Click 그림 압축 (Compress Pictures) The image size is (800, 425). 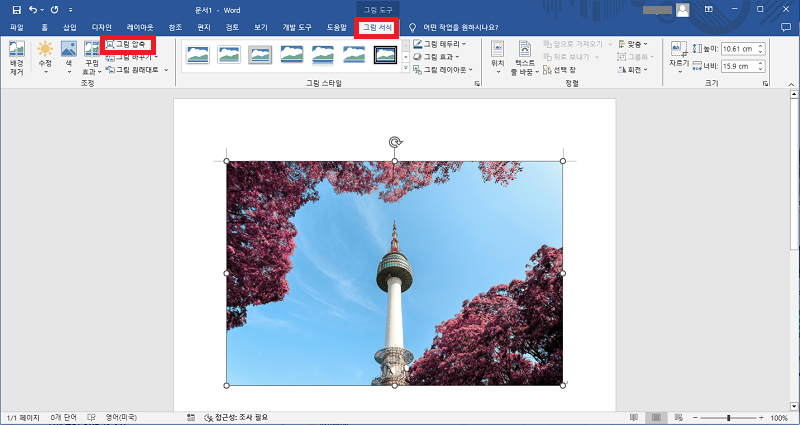127,44
